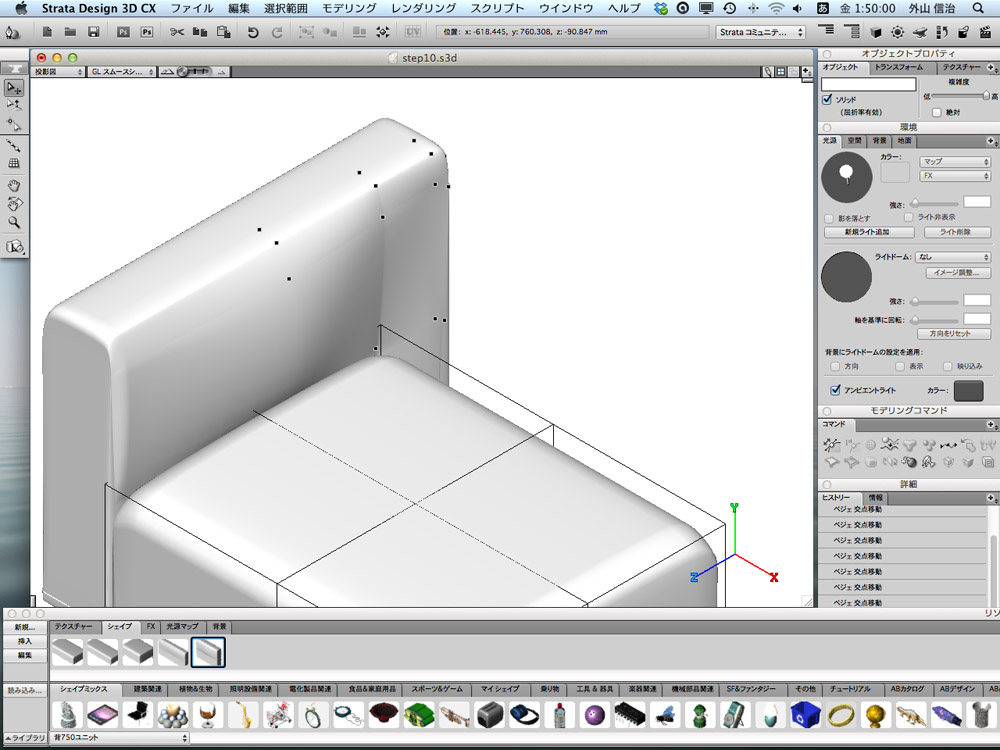Click the ambient light カラー swatch

coord(968,390)
